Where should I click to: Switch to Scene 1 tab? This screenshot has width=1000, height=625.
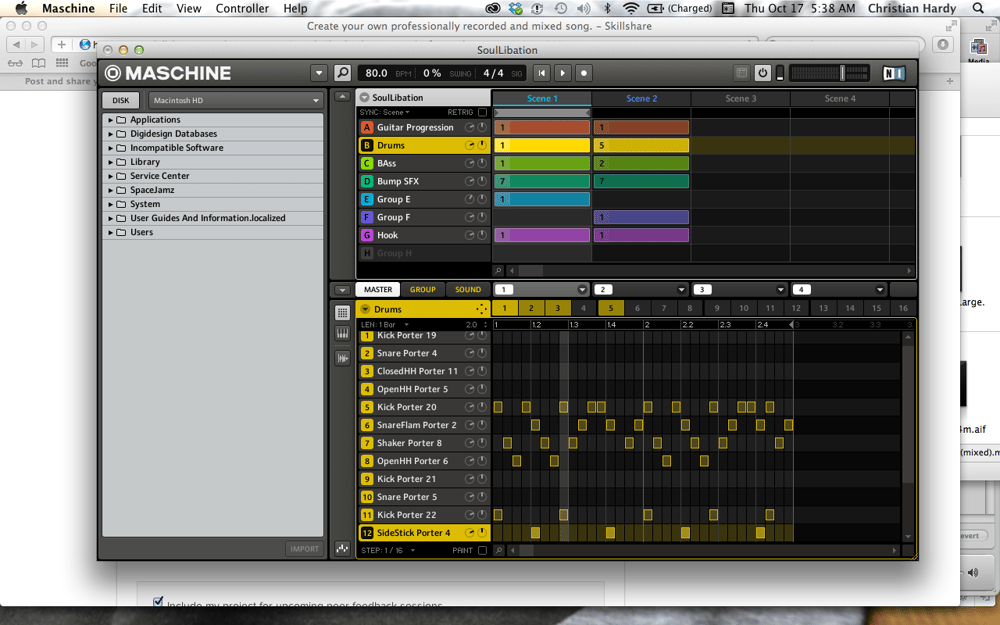542,98
